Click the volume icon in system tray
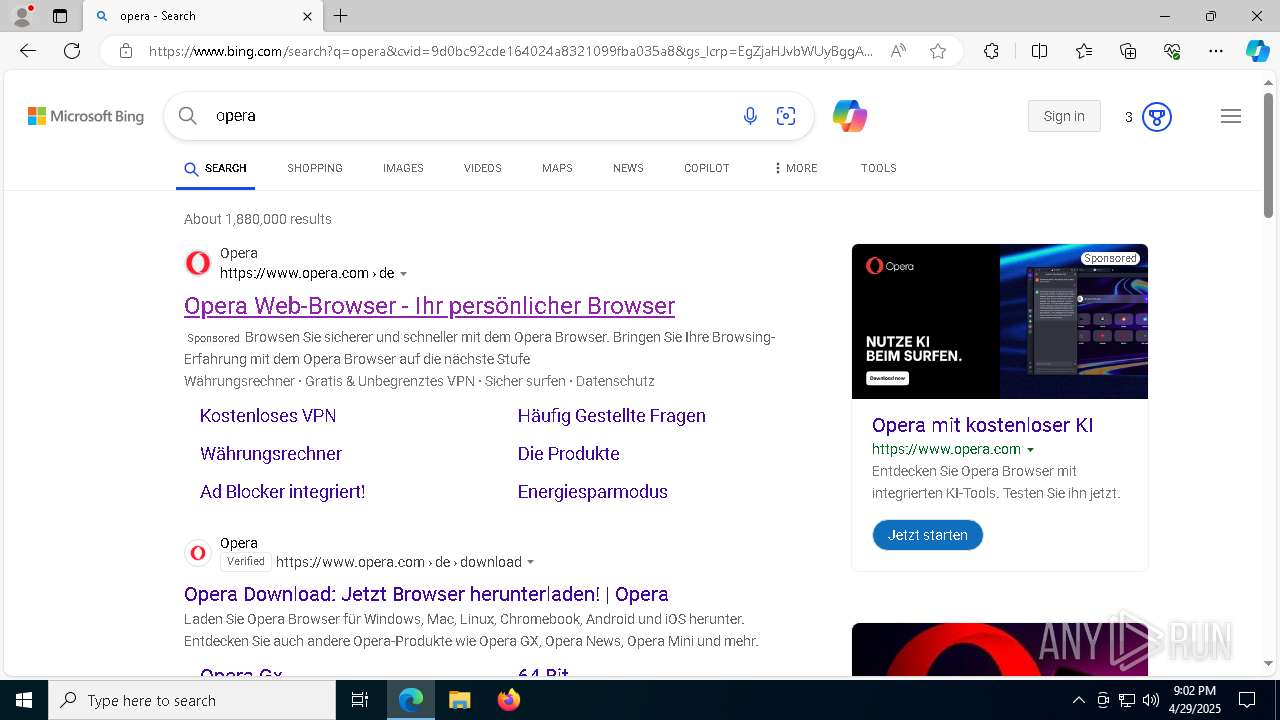The image size is (1280, 720). (x=1151, y=700)
